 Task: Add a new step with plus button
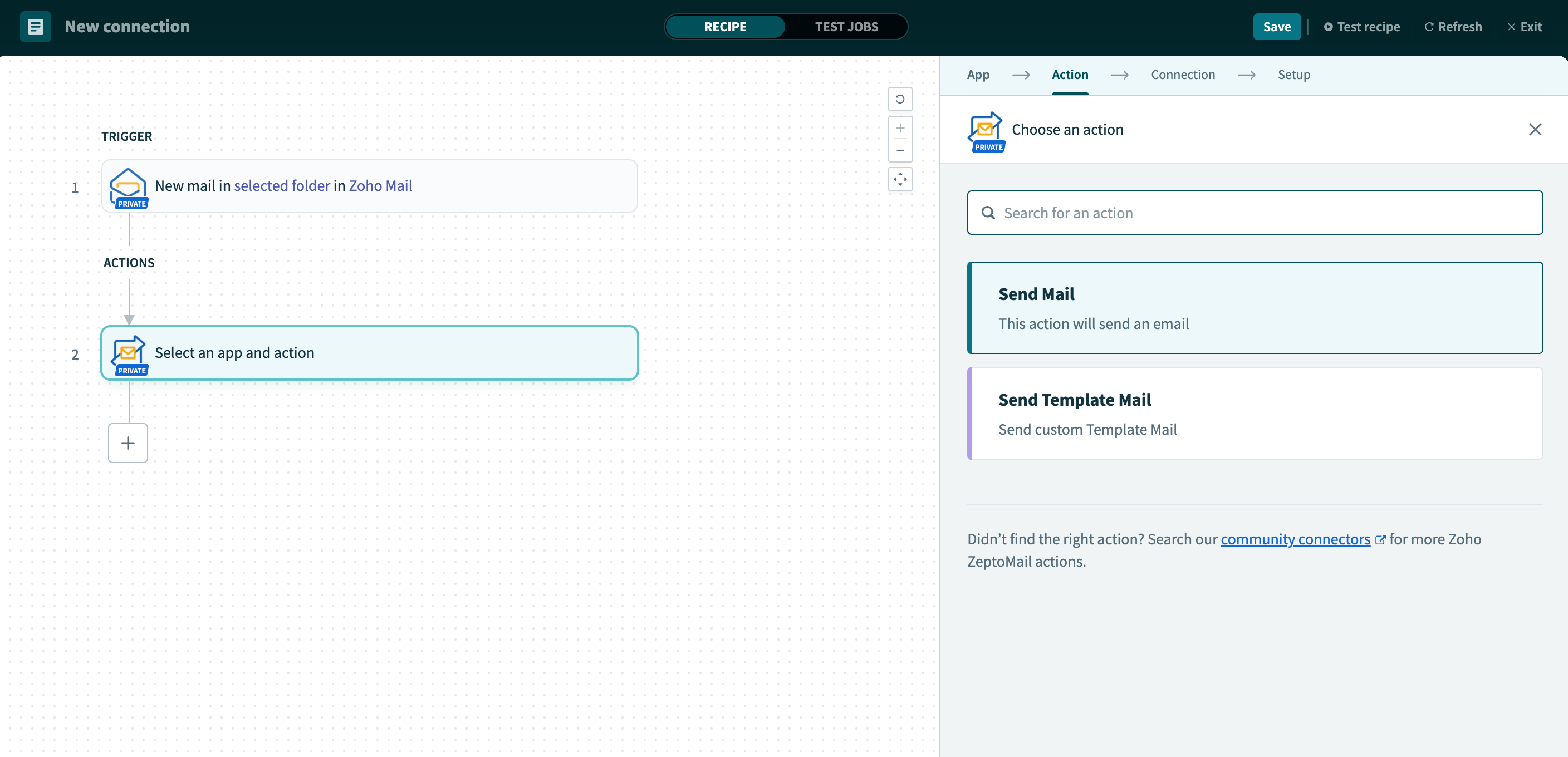point(128,443)
